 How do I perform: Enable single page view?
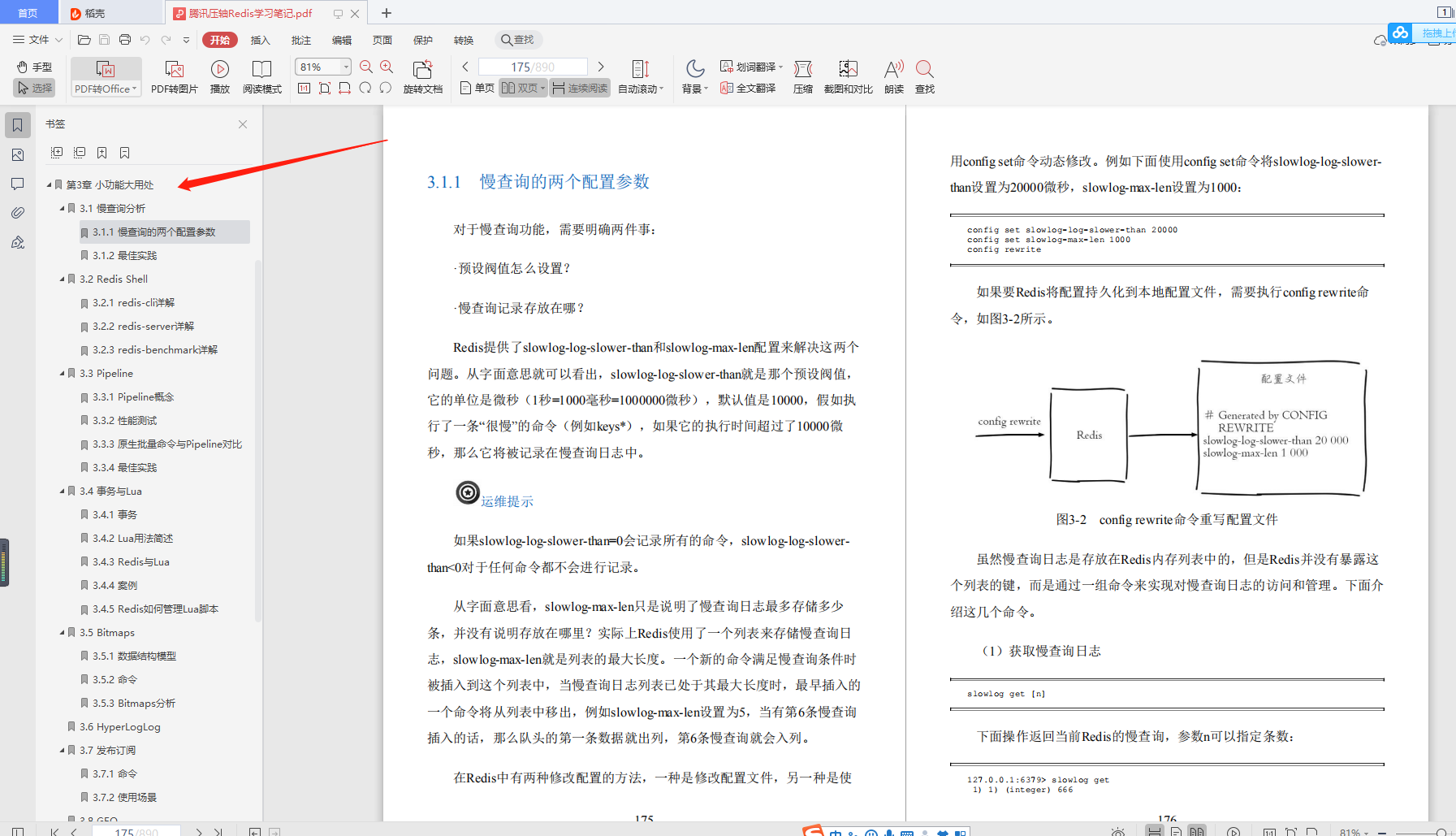point(477,88)
